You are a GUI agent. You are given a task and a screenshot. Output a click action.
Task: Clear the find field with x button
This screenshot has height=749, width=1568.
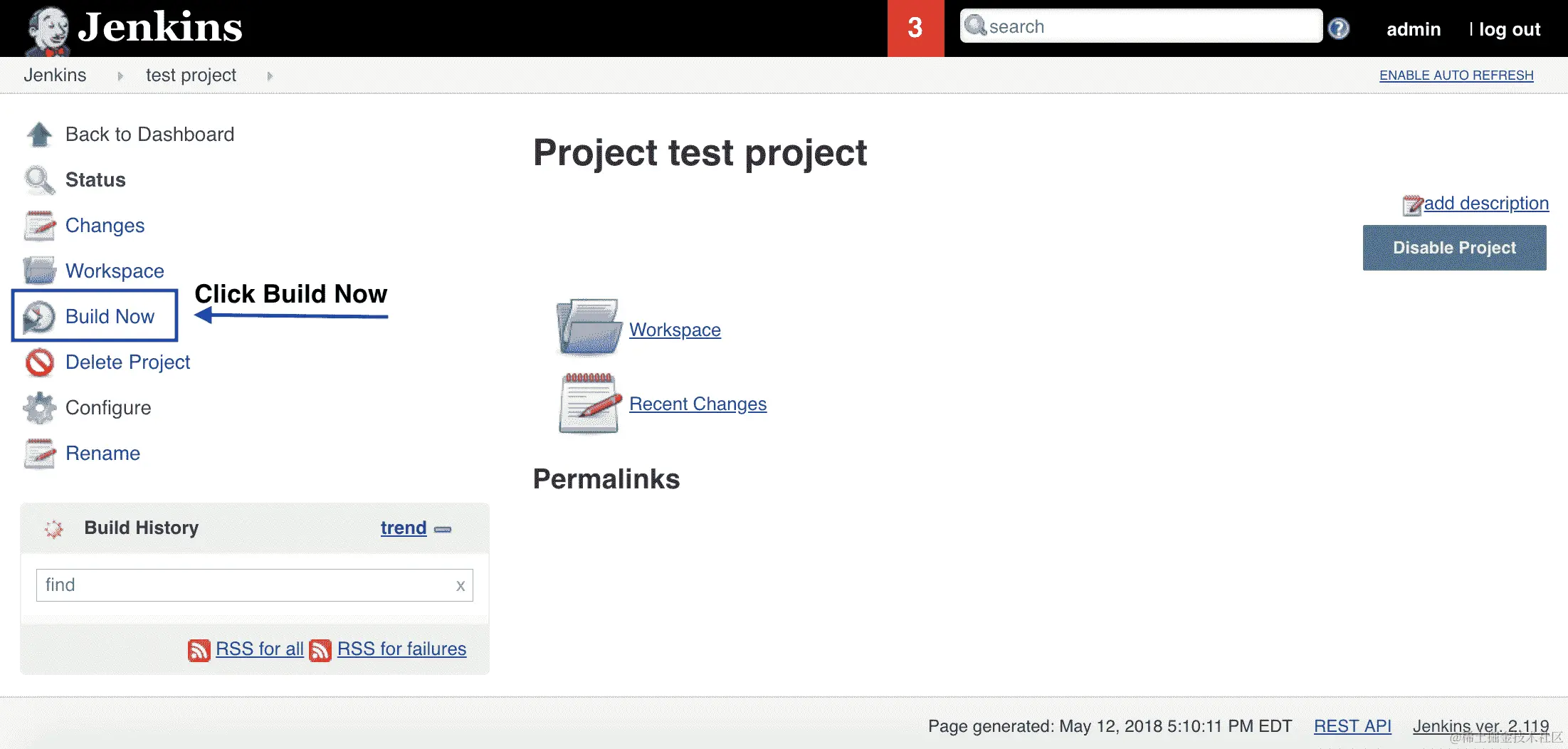click(x=461, y=586)
